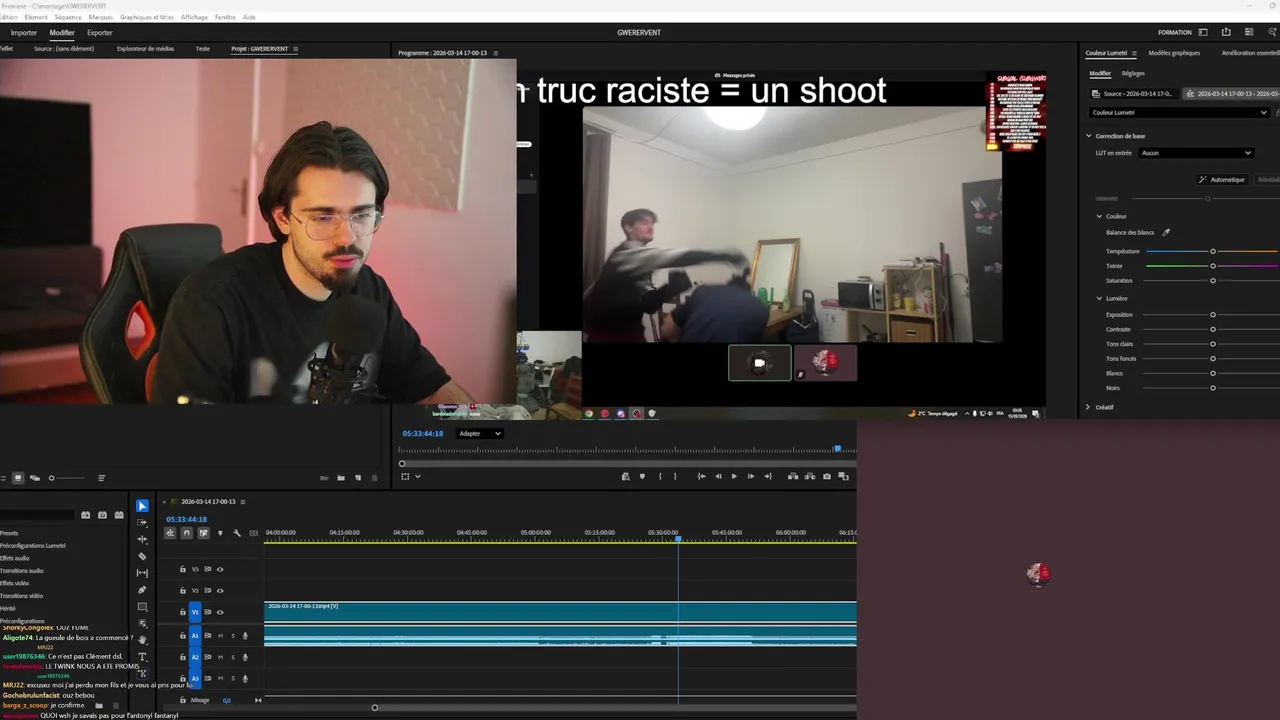Image resolution: width=1280 pixels, height=720 pixels.
Task: Expand the Créatif section
Action: (x=1089, y=407)
